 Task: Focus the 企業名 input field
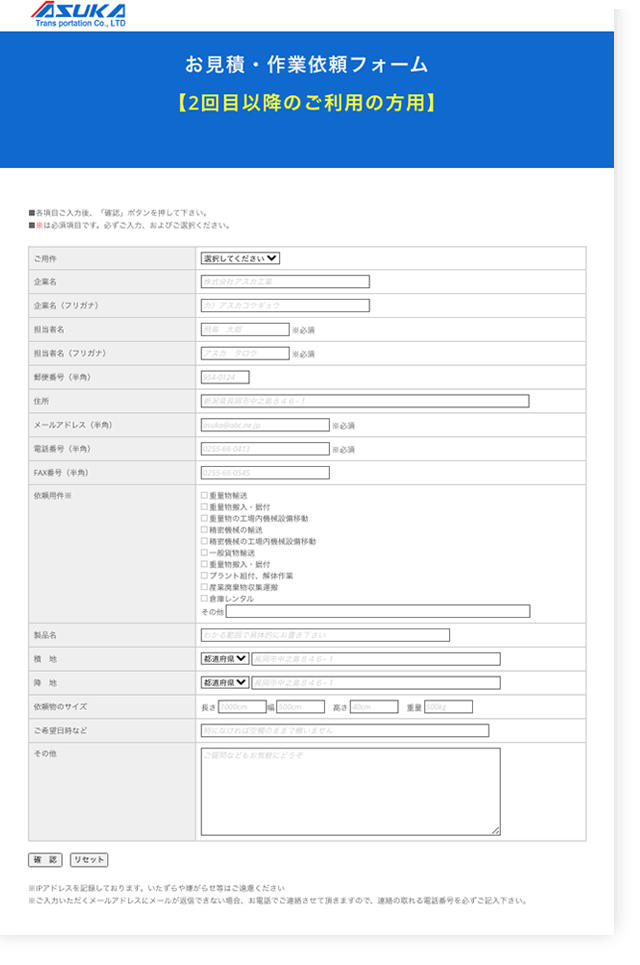point(285,282)
